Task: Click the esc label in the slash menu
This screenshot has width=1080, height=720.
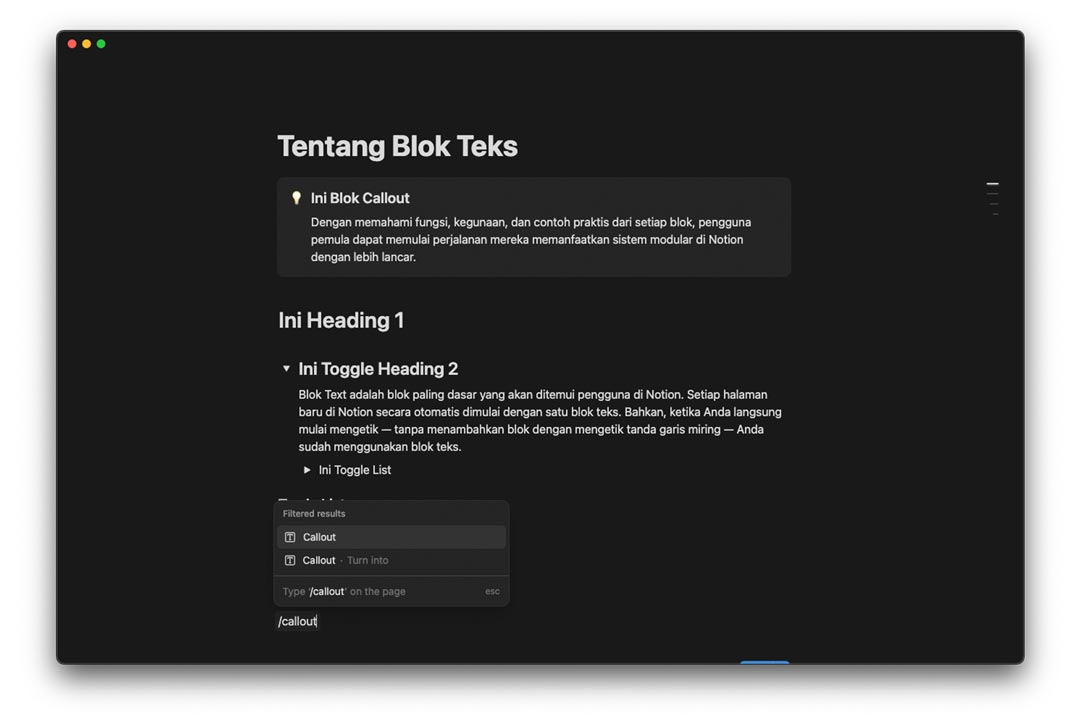Action: [492, 592]
